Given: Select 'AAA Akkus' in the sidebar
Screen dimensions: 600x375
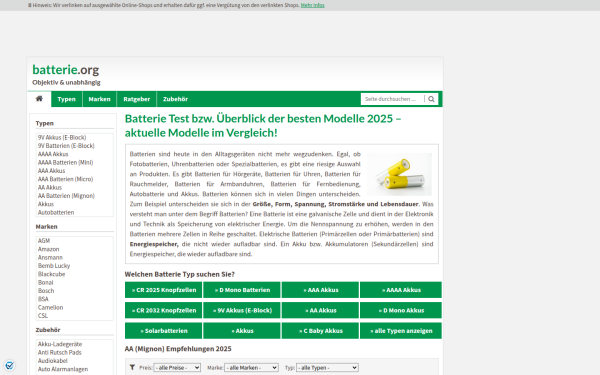Looking at the screenshot, I should 51,171.
